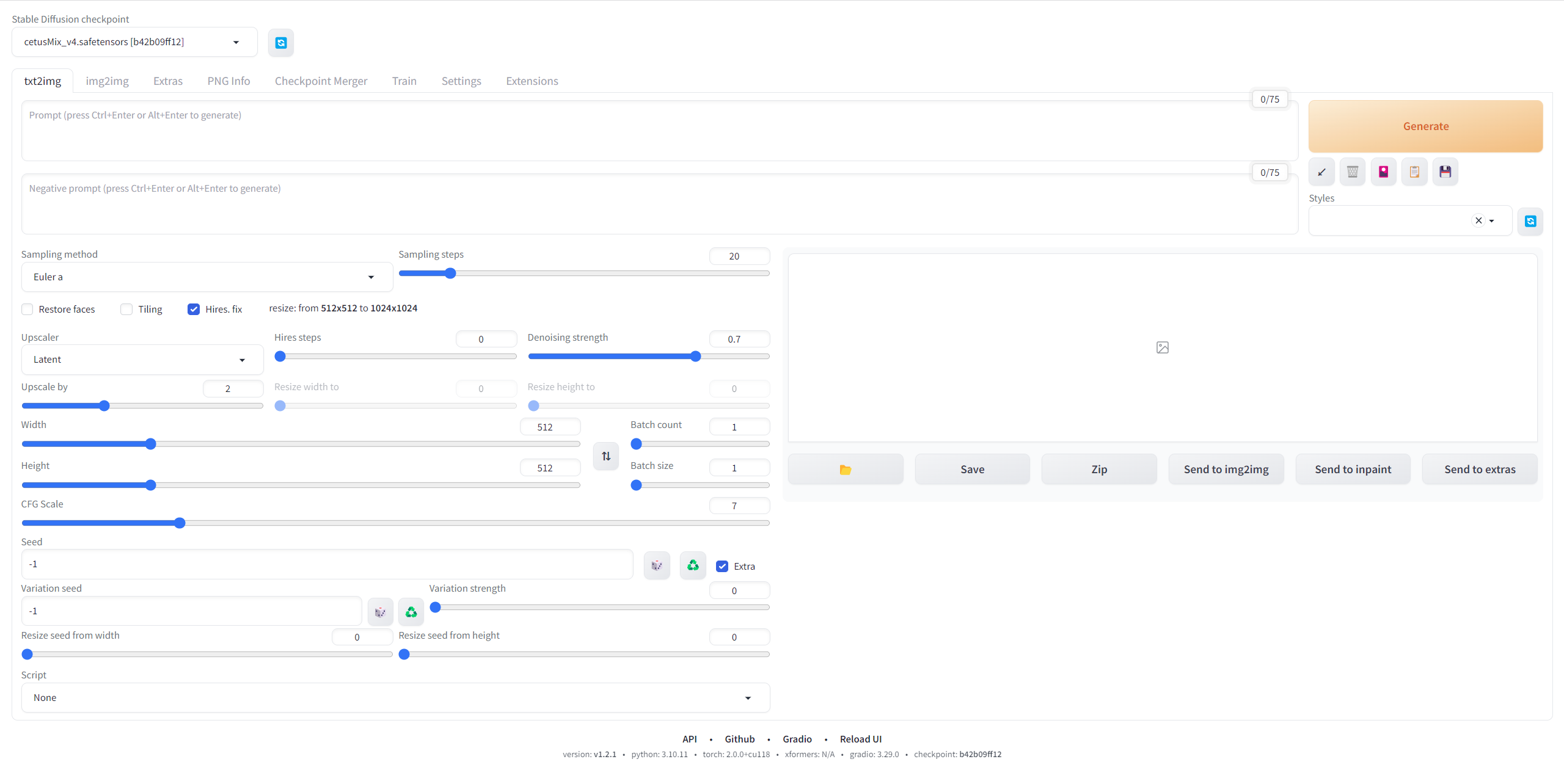
Task: Open the Extensions tab
Action: pos(532,81)
